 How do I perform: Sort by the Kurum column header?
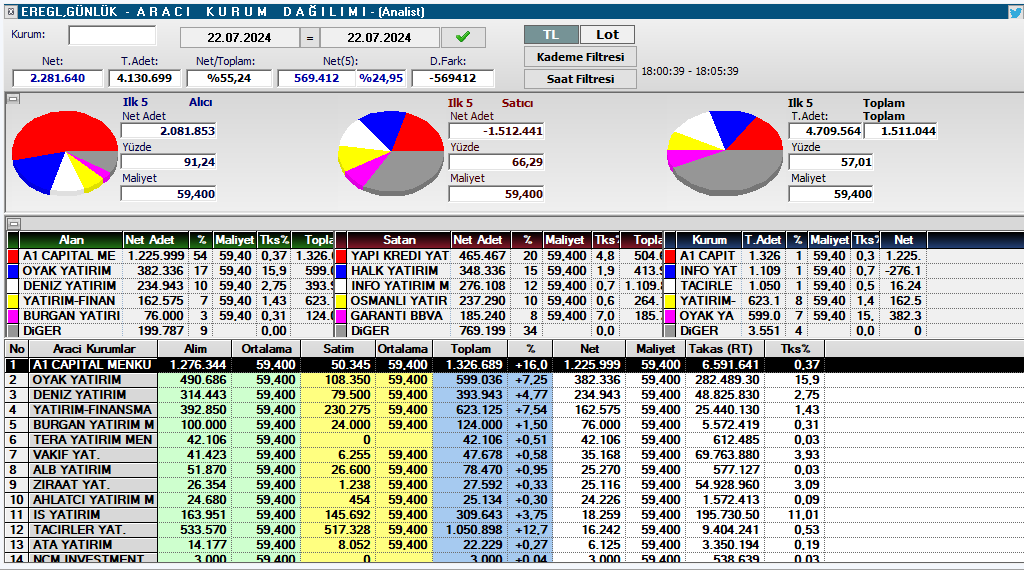pyautogui.click(x=709, y=240)
